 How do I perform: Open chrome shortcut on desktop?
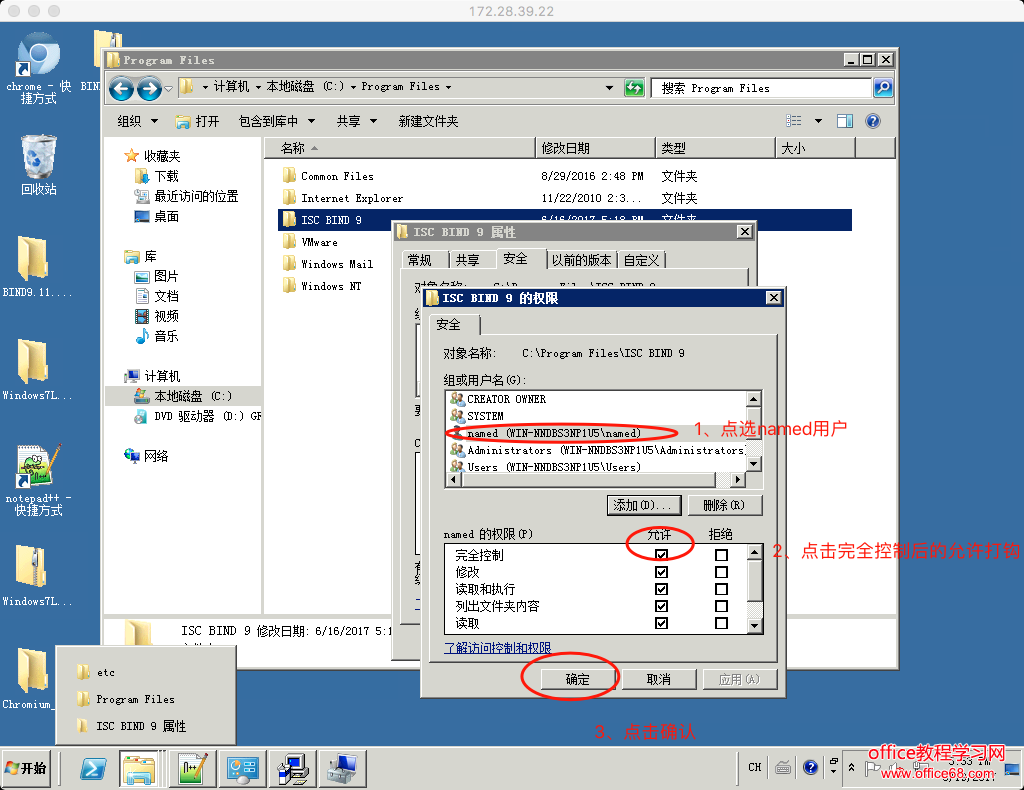tap(39, 69)
